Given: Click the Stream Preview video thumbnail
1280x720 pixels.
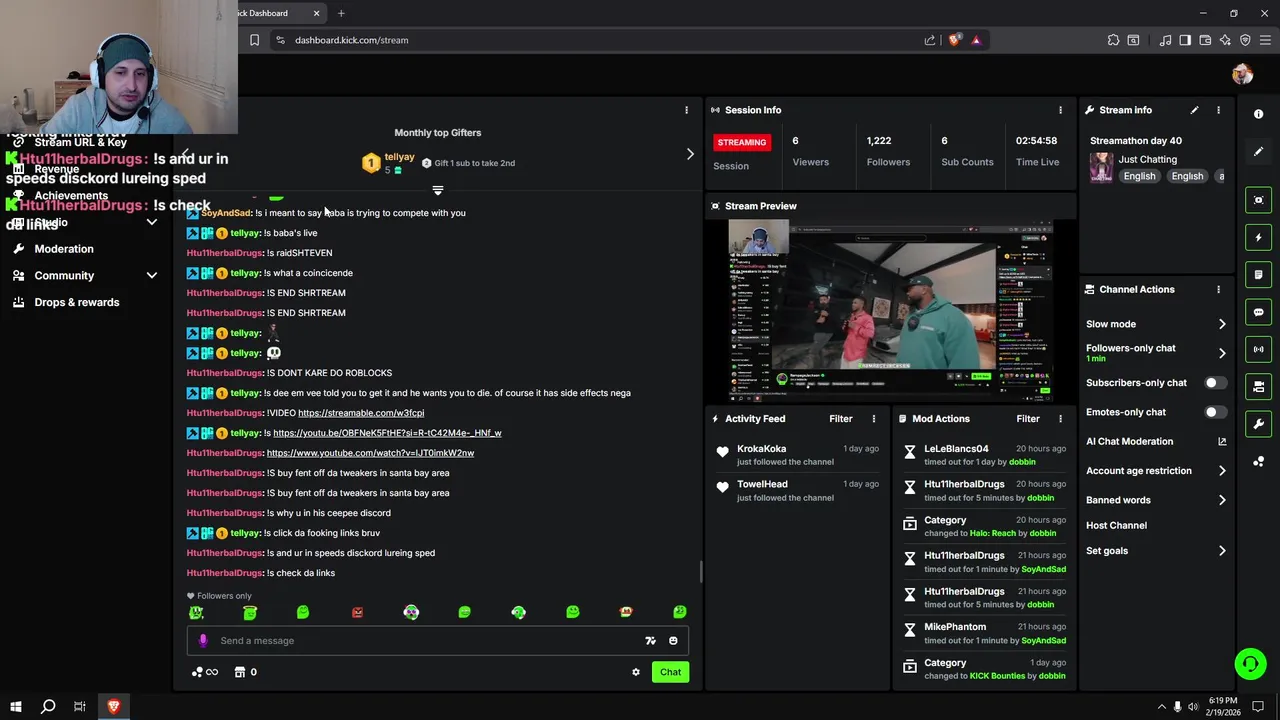Looking at the screenshot, I should tap(891, 309).
